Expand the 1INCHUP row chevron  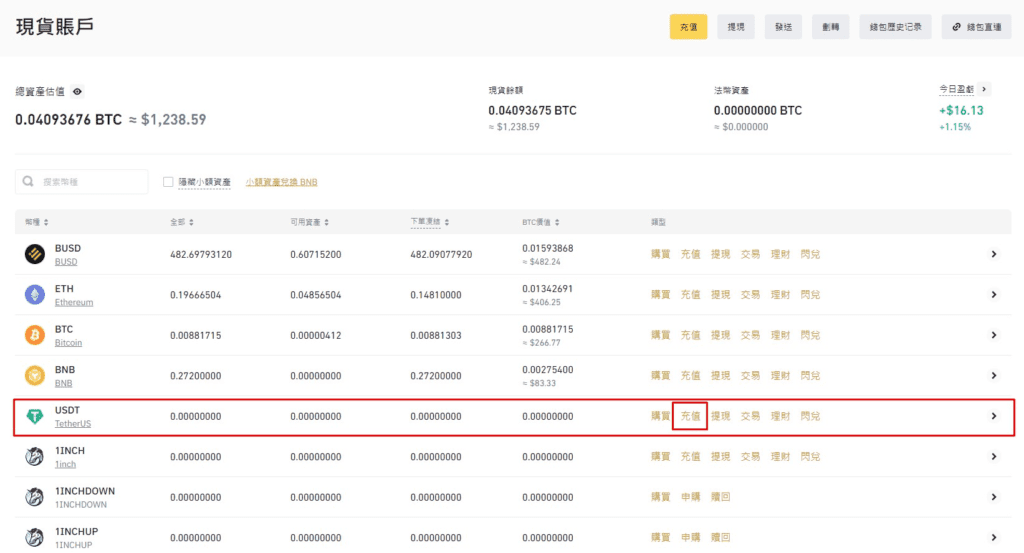point(994,537)
